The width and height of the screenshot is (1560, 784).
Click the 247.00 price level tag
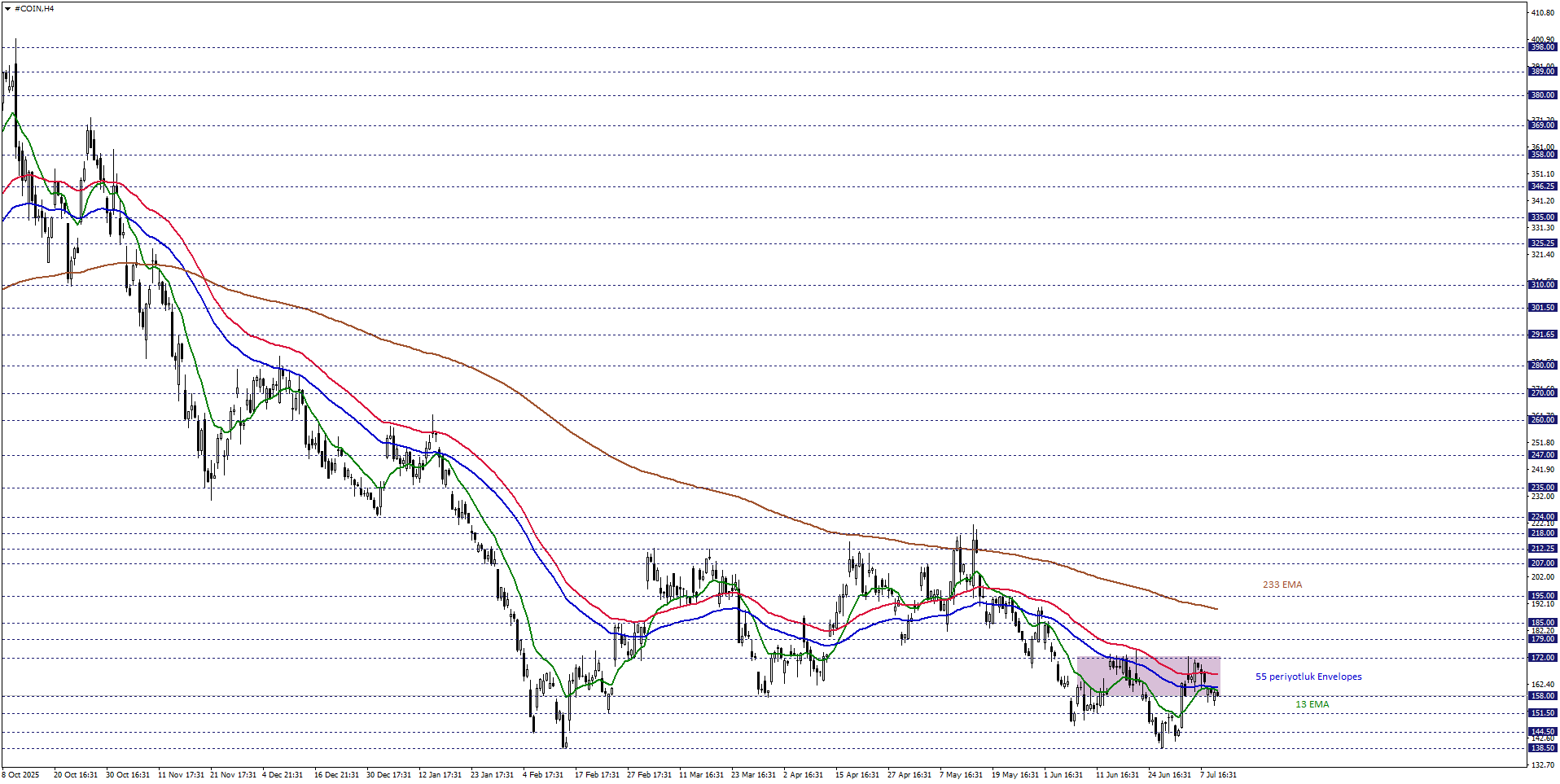point(1543,455)
